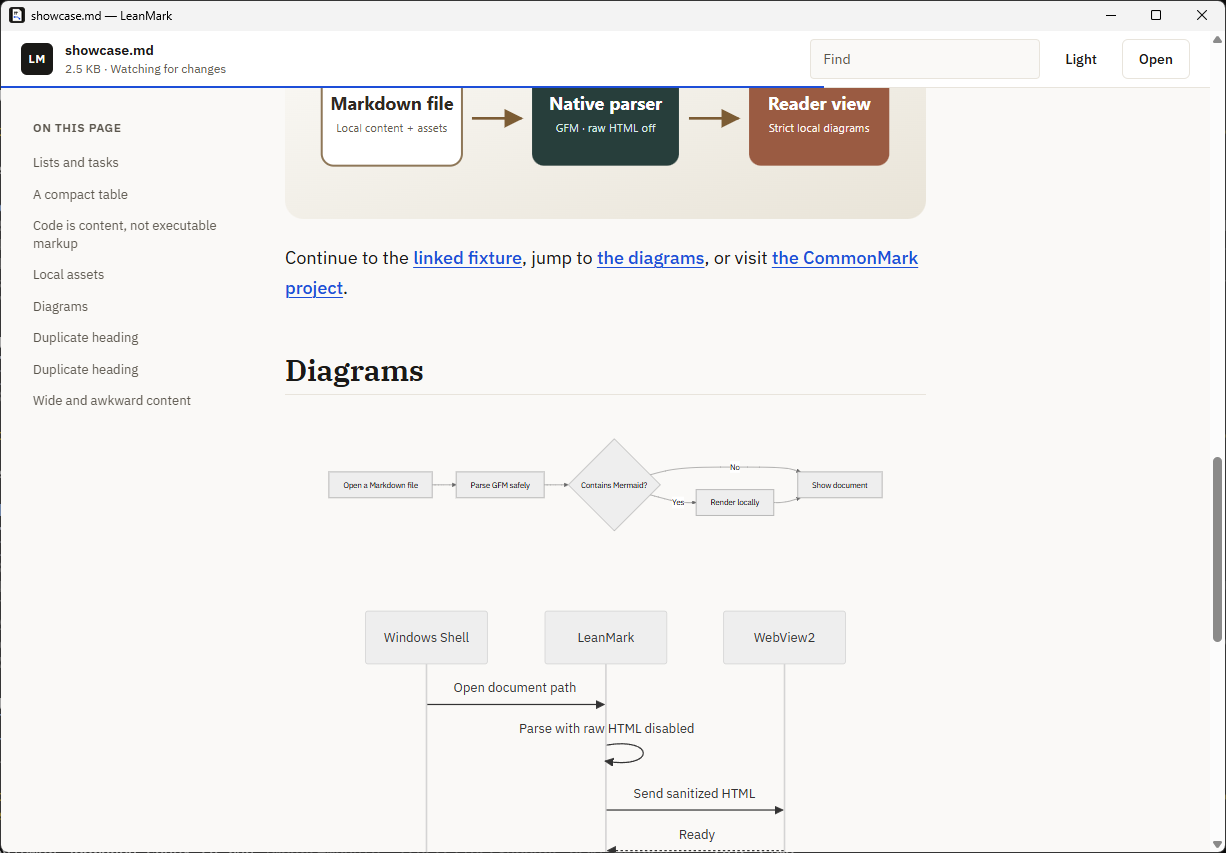Click Render locally flowchart node
This screenshot has height=853, width=1226.
click(x=735, y=502)
